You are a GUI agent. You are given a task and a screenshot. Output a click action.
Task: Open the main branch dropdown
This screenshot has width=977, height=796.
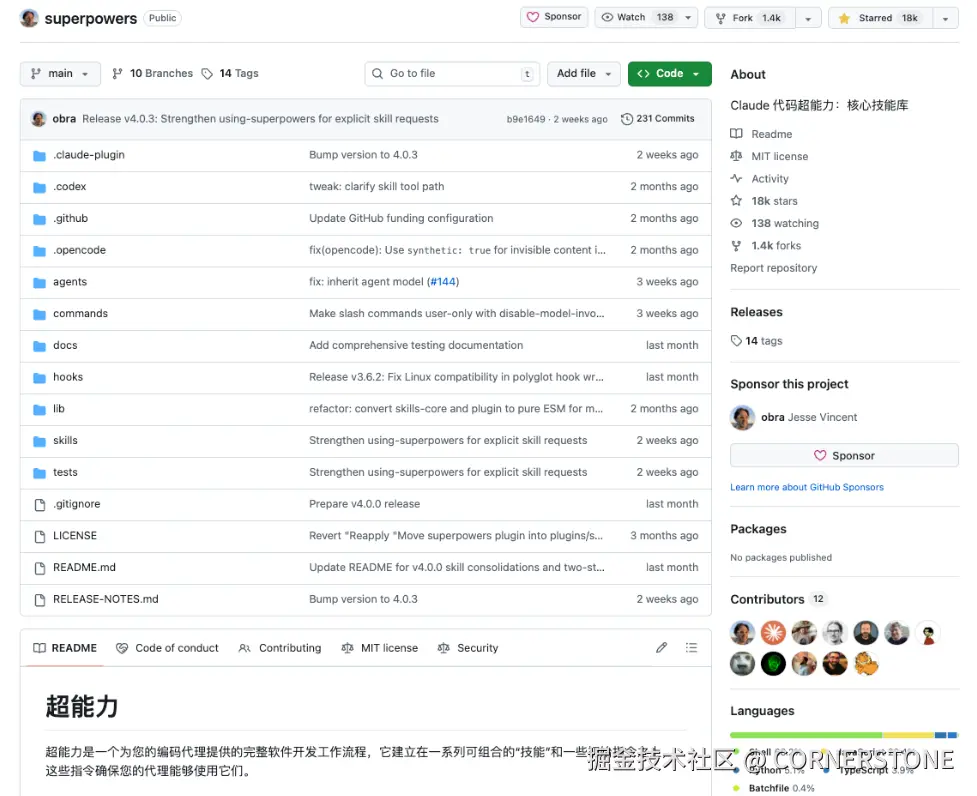click(60, 73)
